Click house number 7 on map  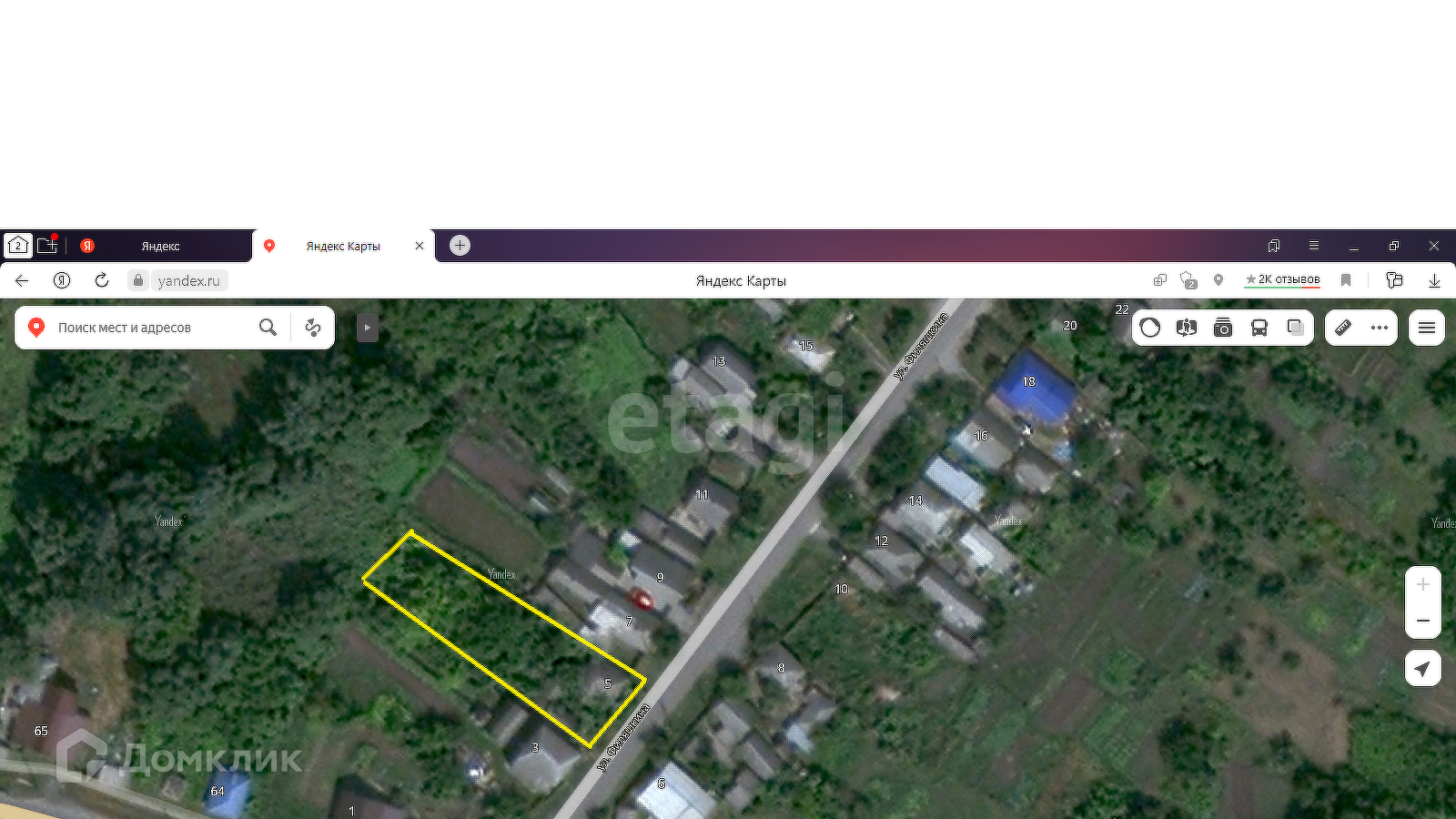pos(629,622)
